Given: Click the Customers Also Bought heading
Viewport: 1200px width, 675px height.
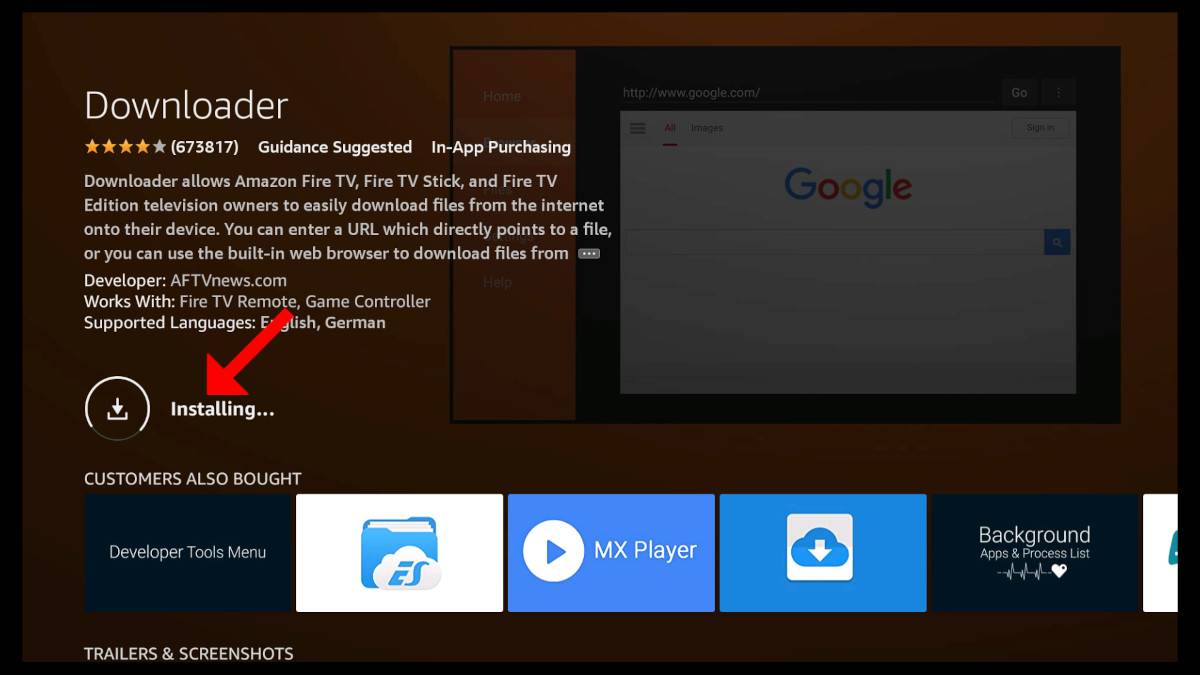Looking at the screenshot, I should point(193,479).
